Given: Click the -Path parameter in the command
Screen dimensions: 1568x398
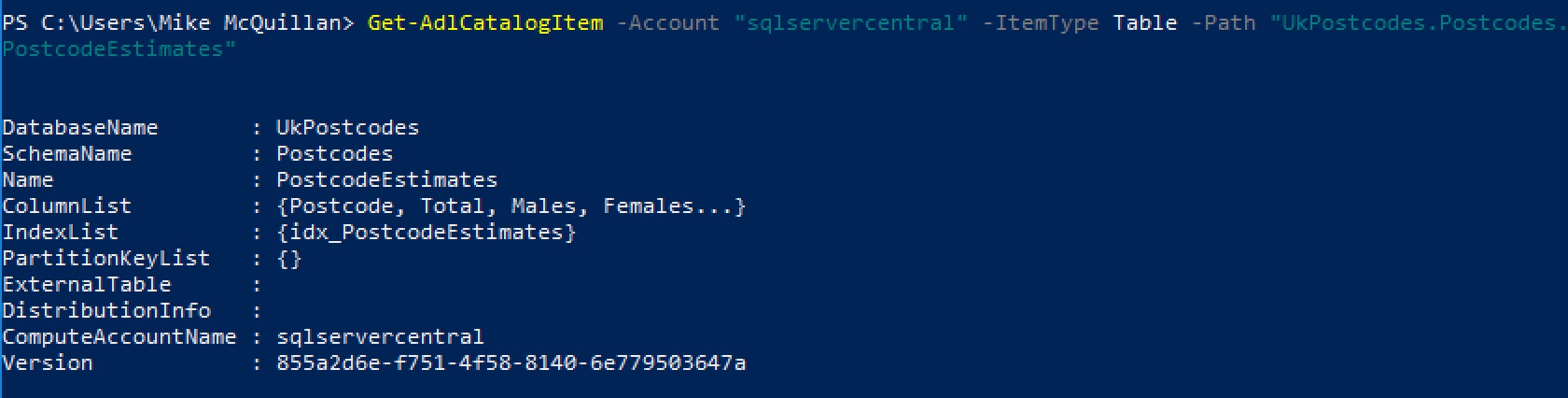Looking at the screenshot, I should [x=1223, y=21].
